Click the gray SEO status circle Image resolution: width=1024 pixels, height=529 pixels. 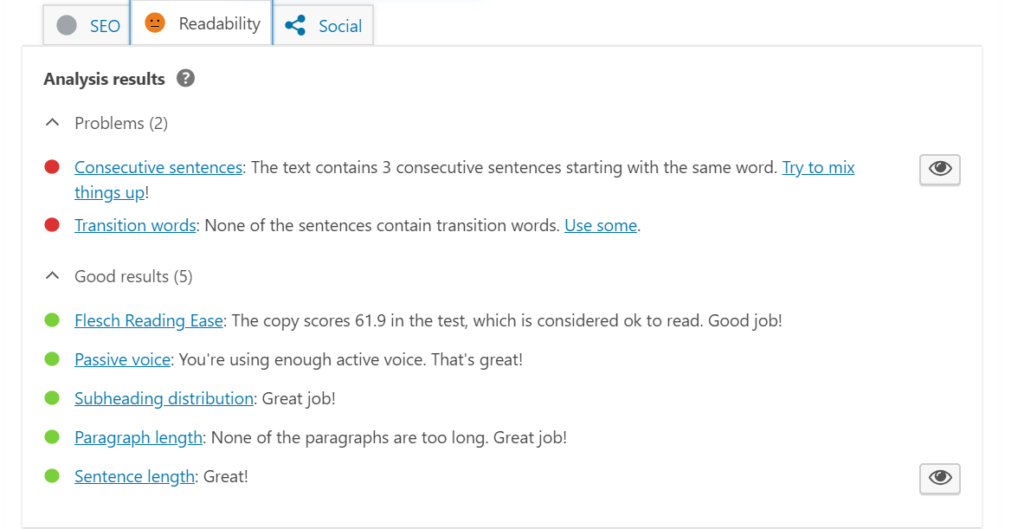[67, 25]
